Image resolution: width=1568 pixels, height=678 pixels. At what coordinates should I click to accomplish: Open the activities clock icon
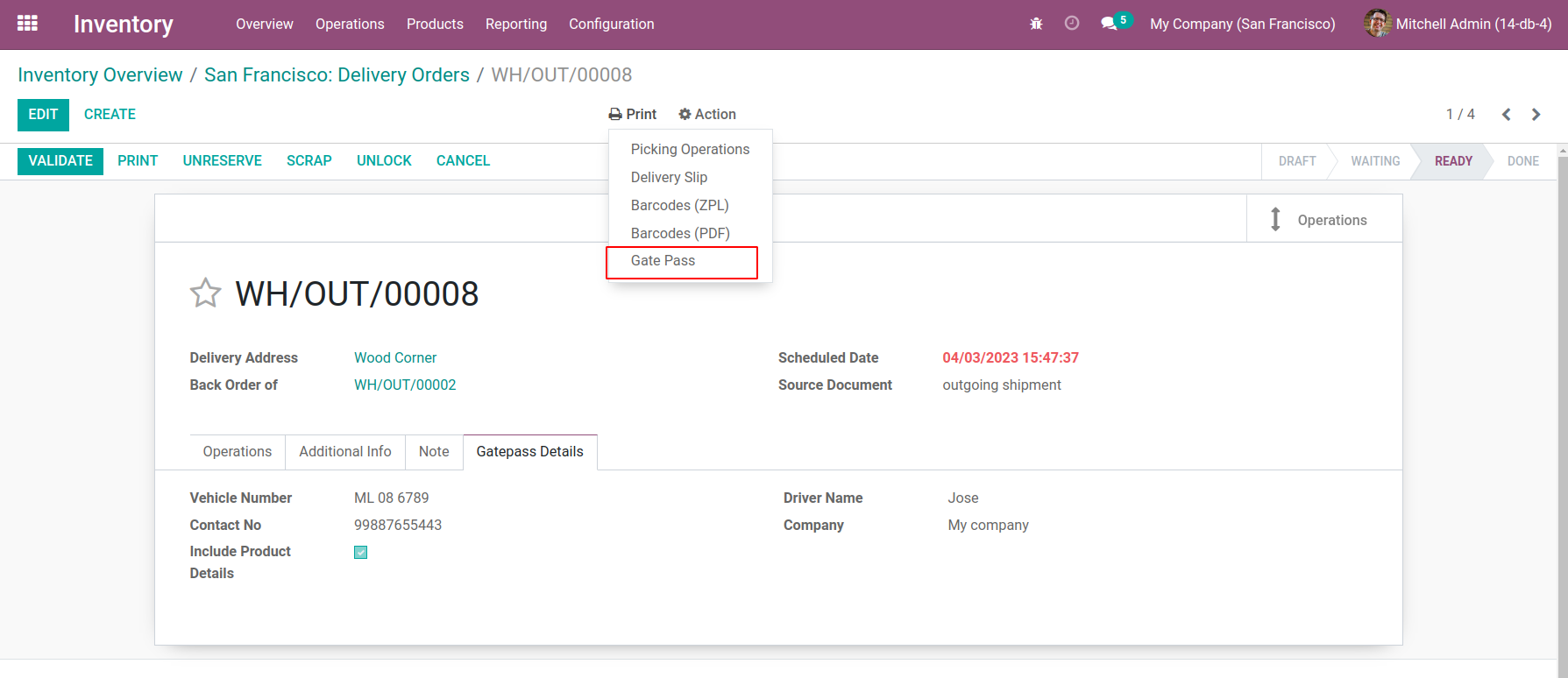(x=1072, y=24)
